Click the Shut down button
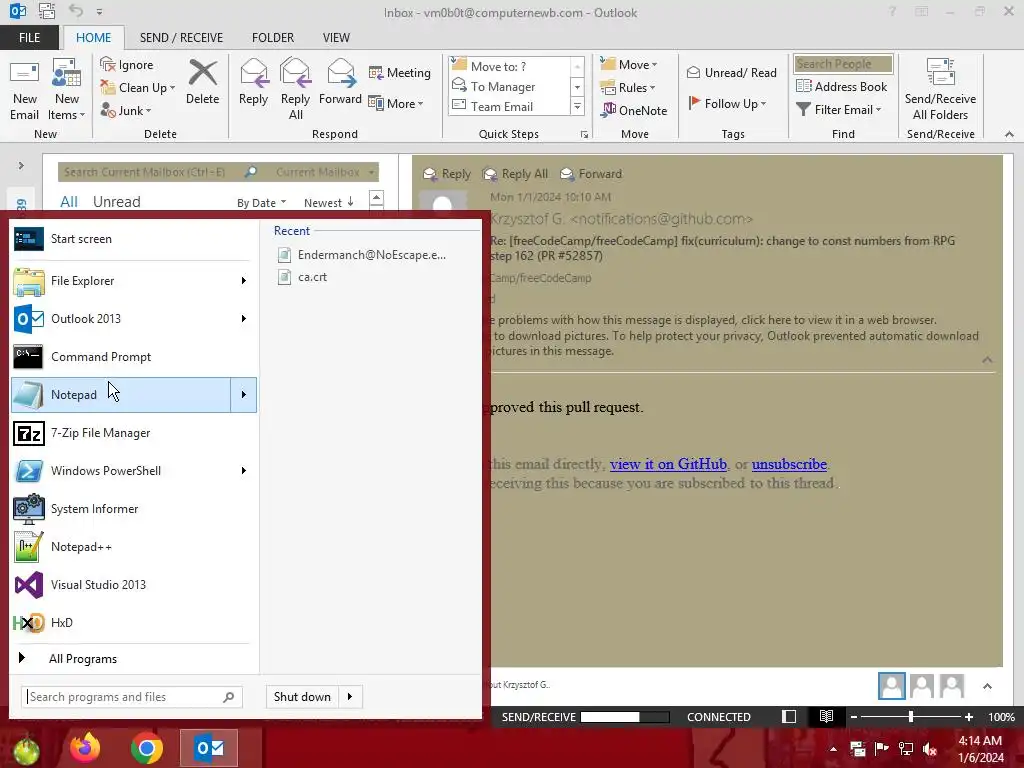 [x=302, y=697]
